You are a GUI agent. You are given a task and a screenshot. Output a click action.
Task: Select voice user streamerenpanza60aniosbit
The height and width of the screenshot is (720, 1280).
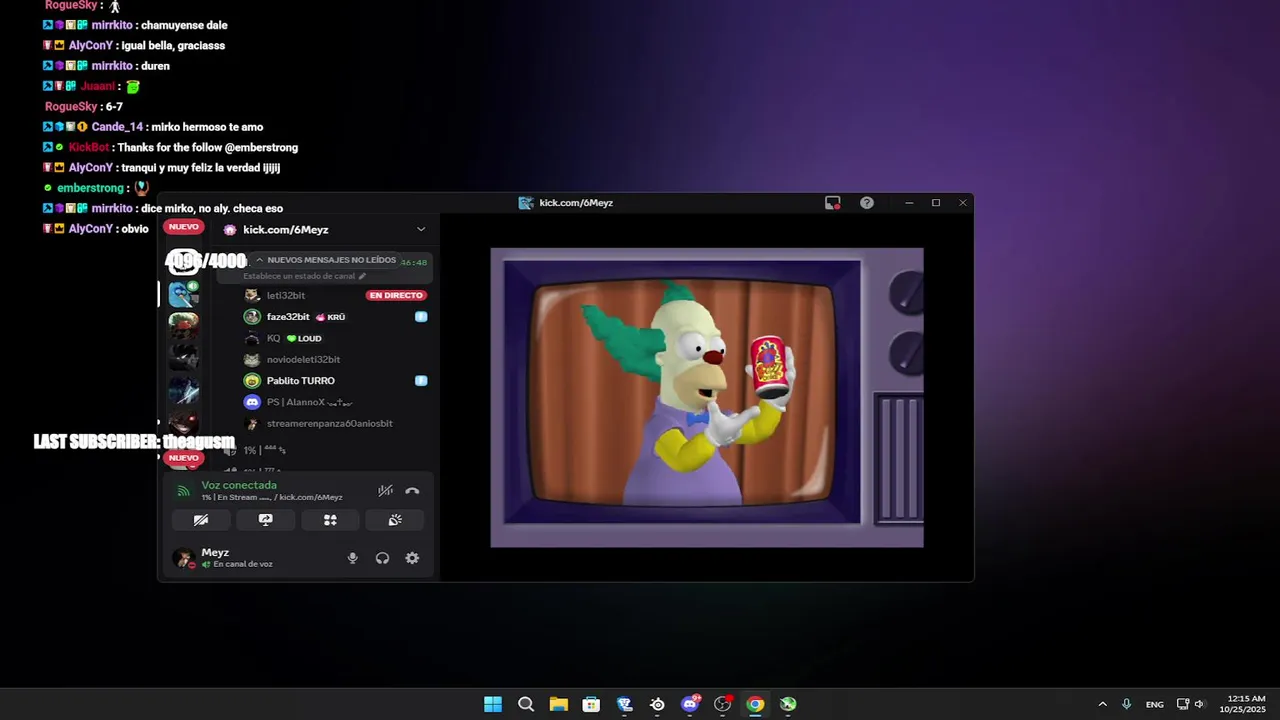click(x=329, y=423)
